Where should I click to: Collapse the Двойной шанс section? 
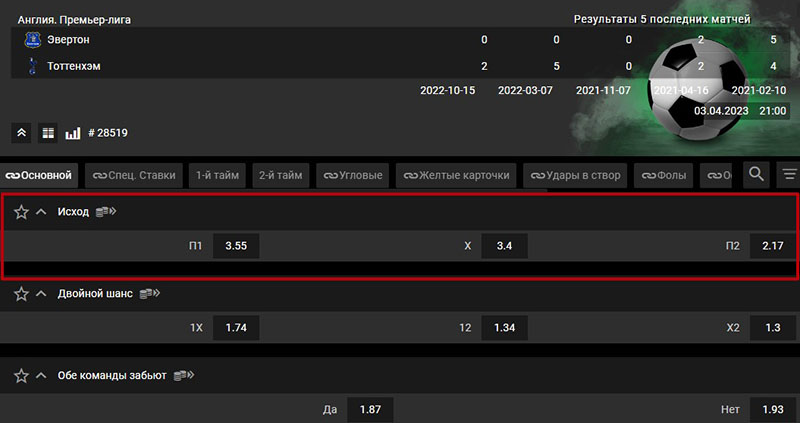pyautogui.click(x=41, y=294)
